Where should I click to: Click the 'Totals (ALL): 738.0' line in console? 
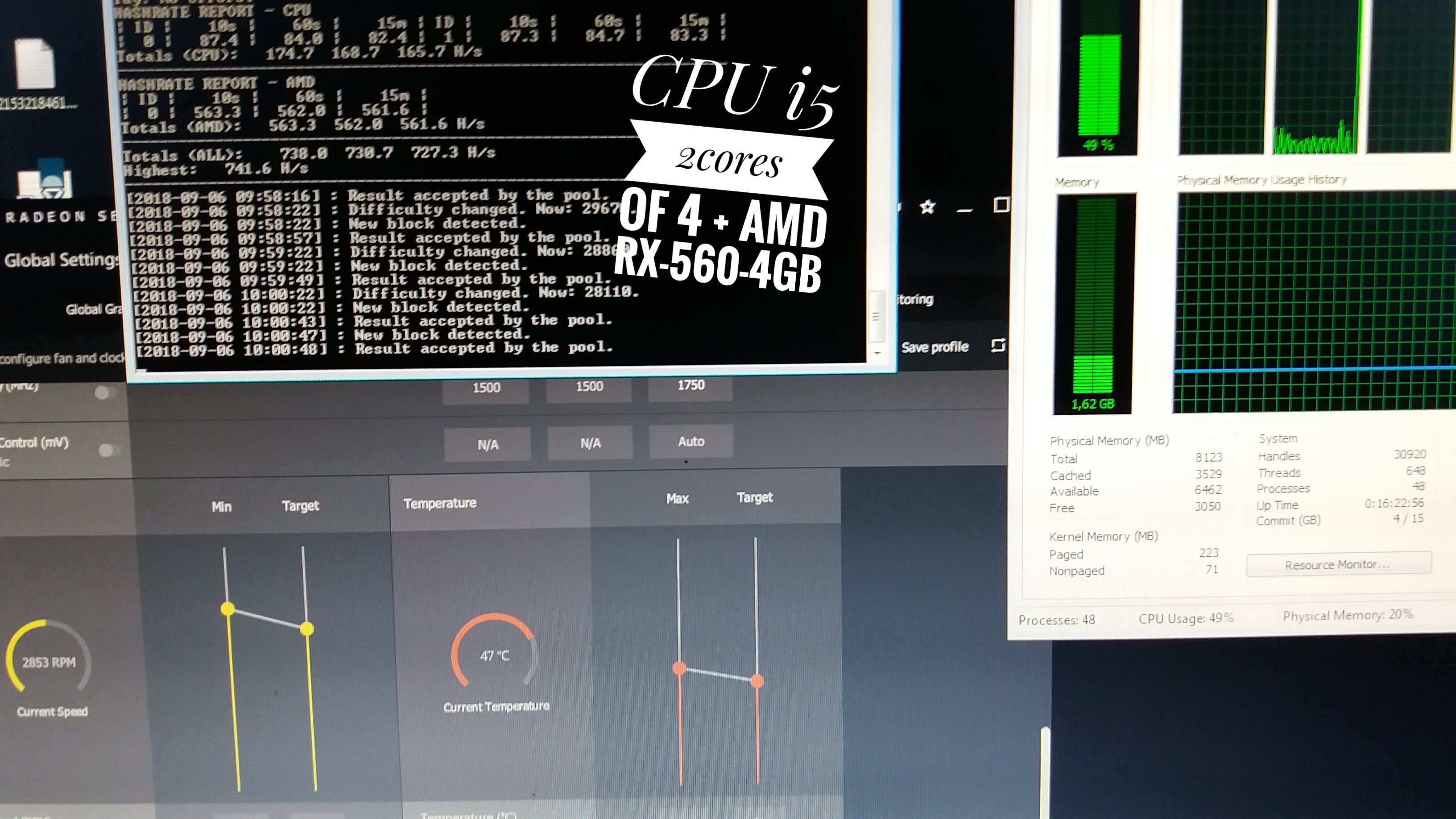click(x=309, y=154)
